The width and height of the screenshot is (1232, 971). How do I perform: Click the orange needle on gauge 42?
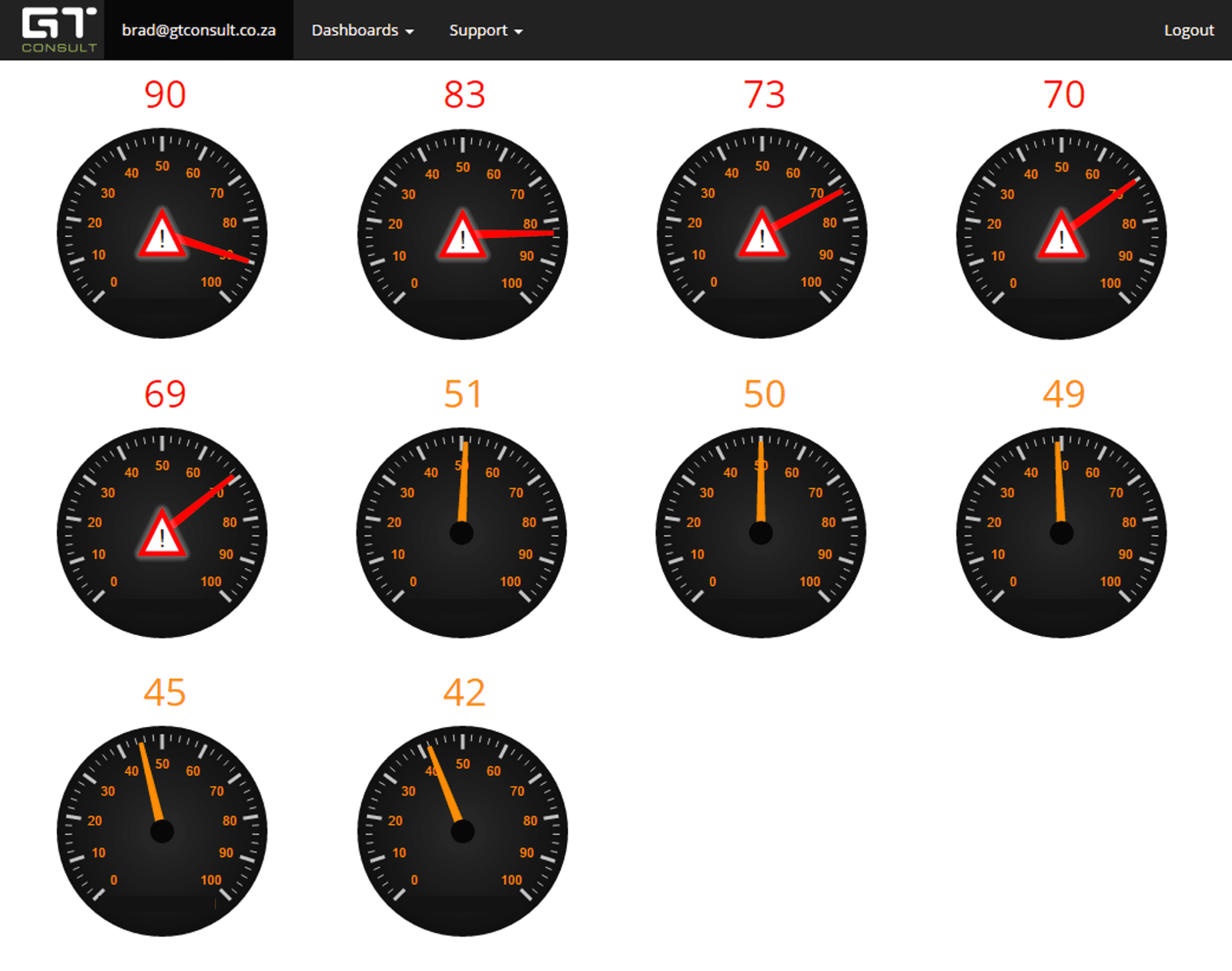coord(444,785)
